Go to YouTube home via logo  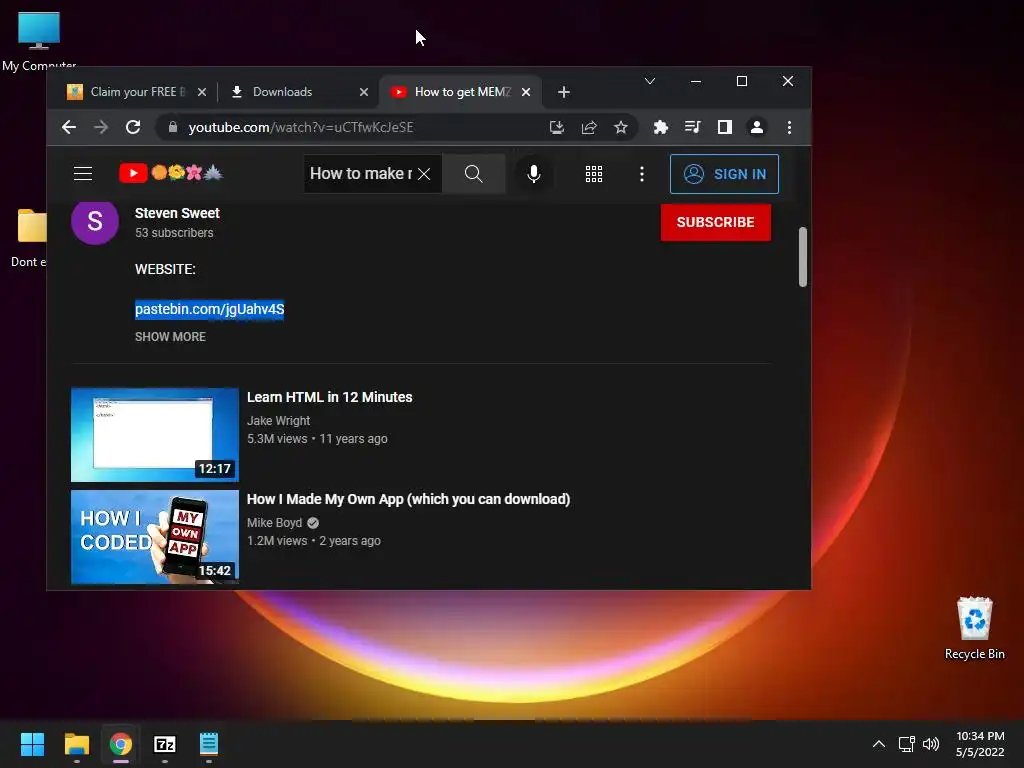click(171, 173)
